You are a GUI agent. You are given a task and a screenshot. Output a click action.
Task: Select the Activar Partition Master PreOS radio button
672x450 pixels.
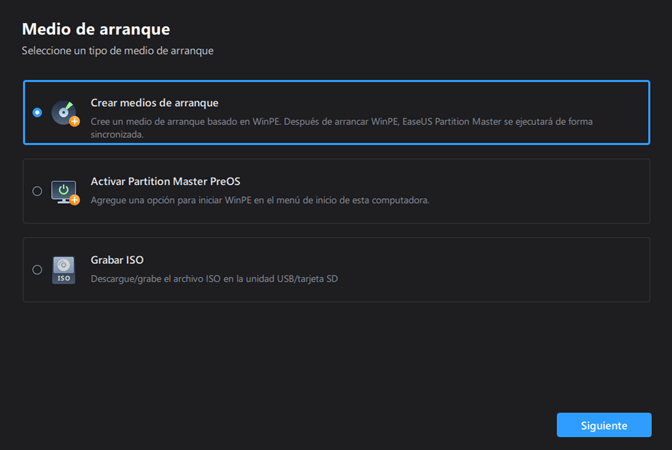[37, 191]
